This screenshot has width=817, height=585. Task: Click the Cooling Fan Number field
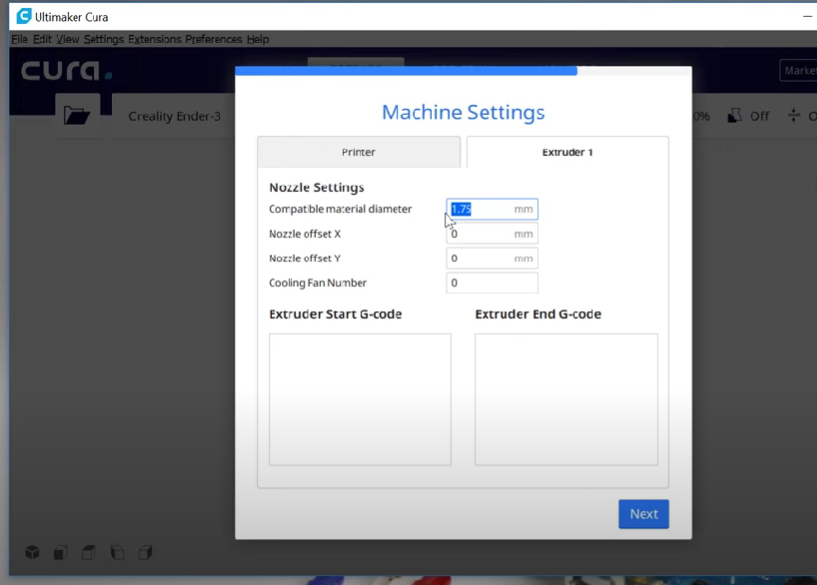(x=492, y=283)
